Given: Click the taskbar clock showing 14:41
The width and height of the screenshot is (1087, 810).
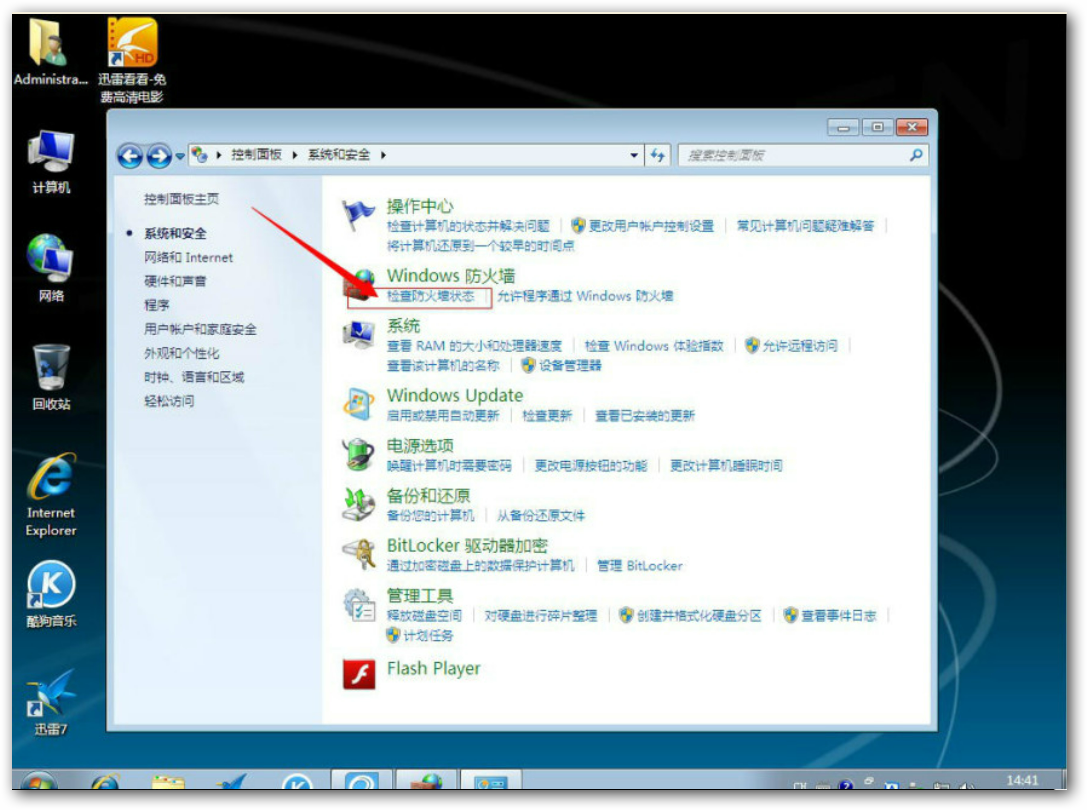Looking at the screenshot, I should coord(1022,780).
